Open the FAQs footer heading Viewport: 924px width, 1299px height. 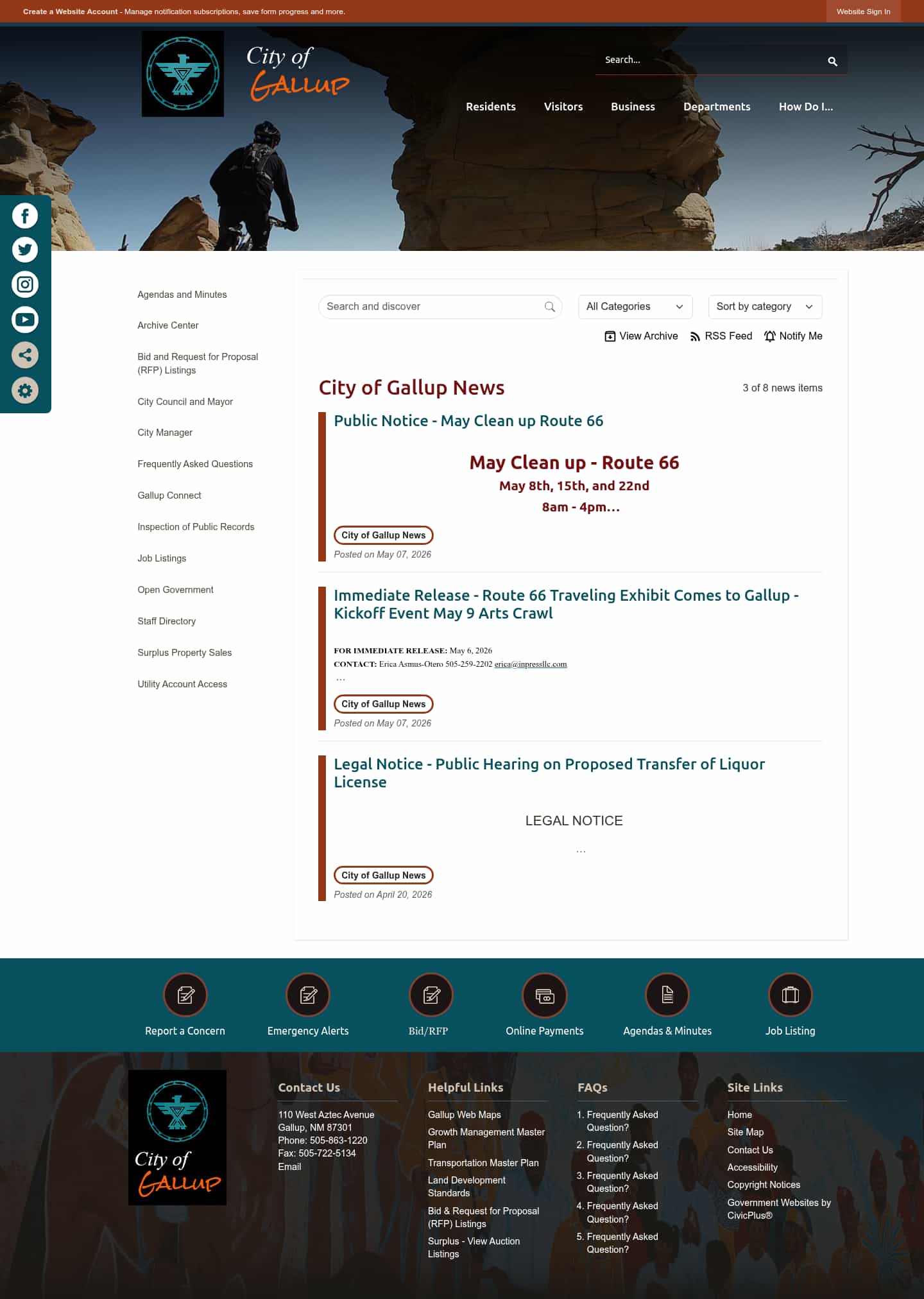click(x=592, y=1088)
